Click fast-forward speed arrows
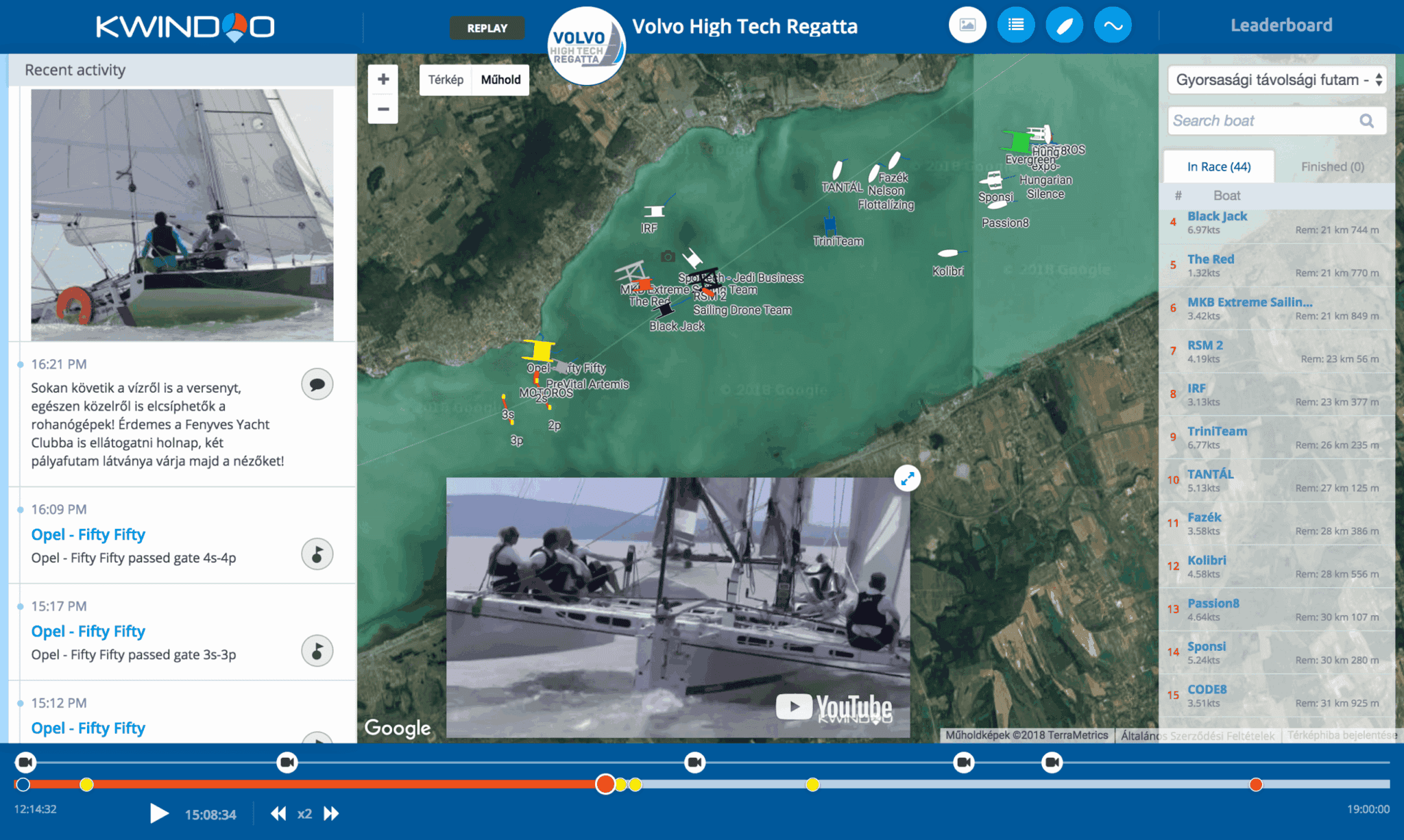 (x=332, y=813)
